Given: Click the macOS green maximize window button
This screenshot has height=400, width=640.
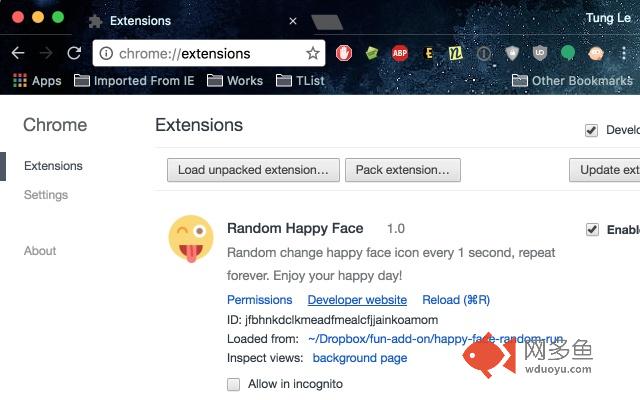Looking at the screenshot, I should click(58, 17).
